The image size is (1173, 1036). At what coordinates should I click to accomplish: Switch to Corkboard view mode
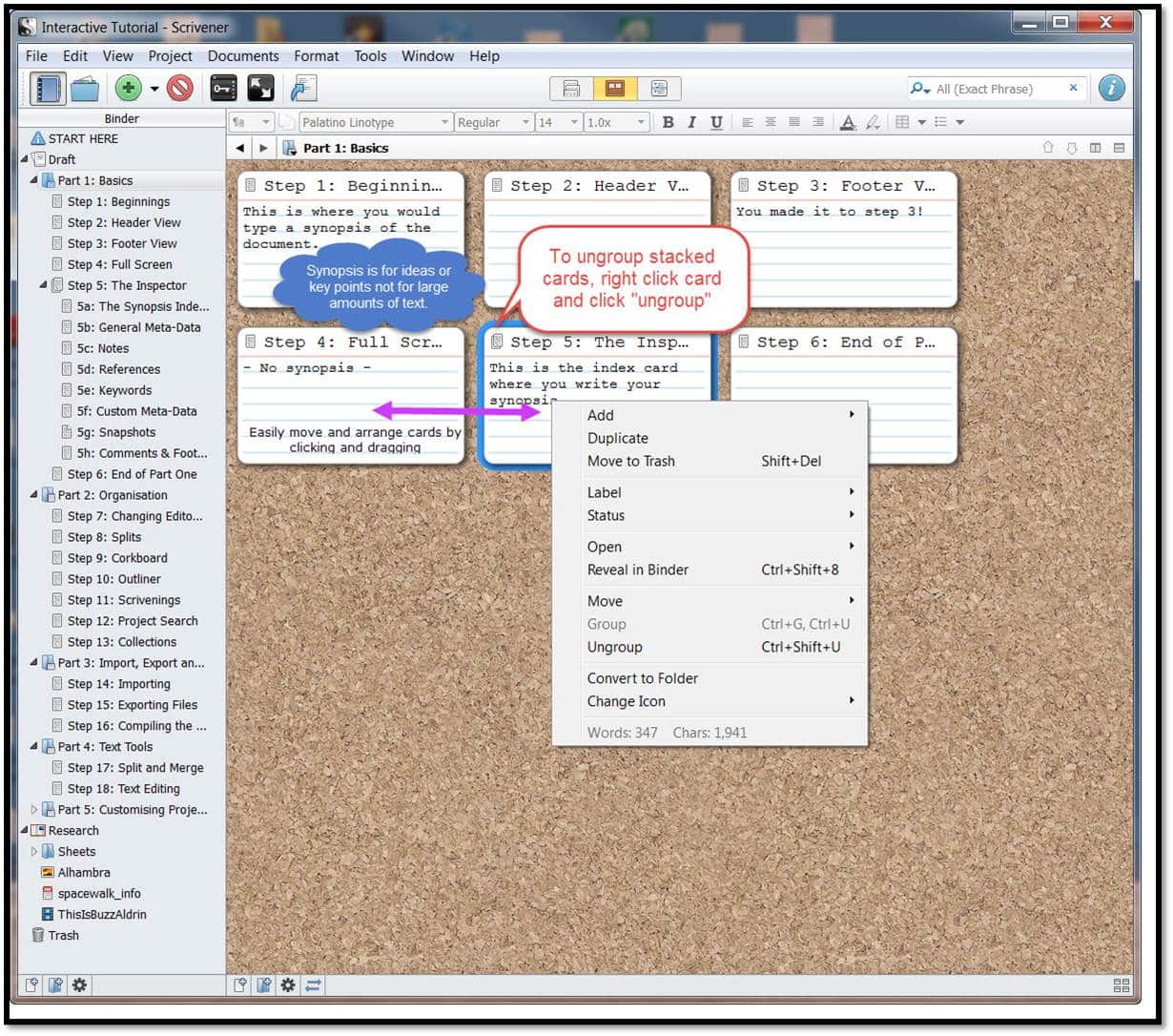615,89
